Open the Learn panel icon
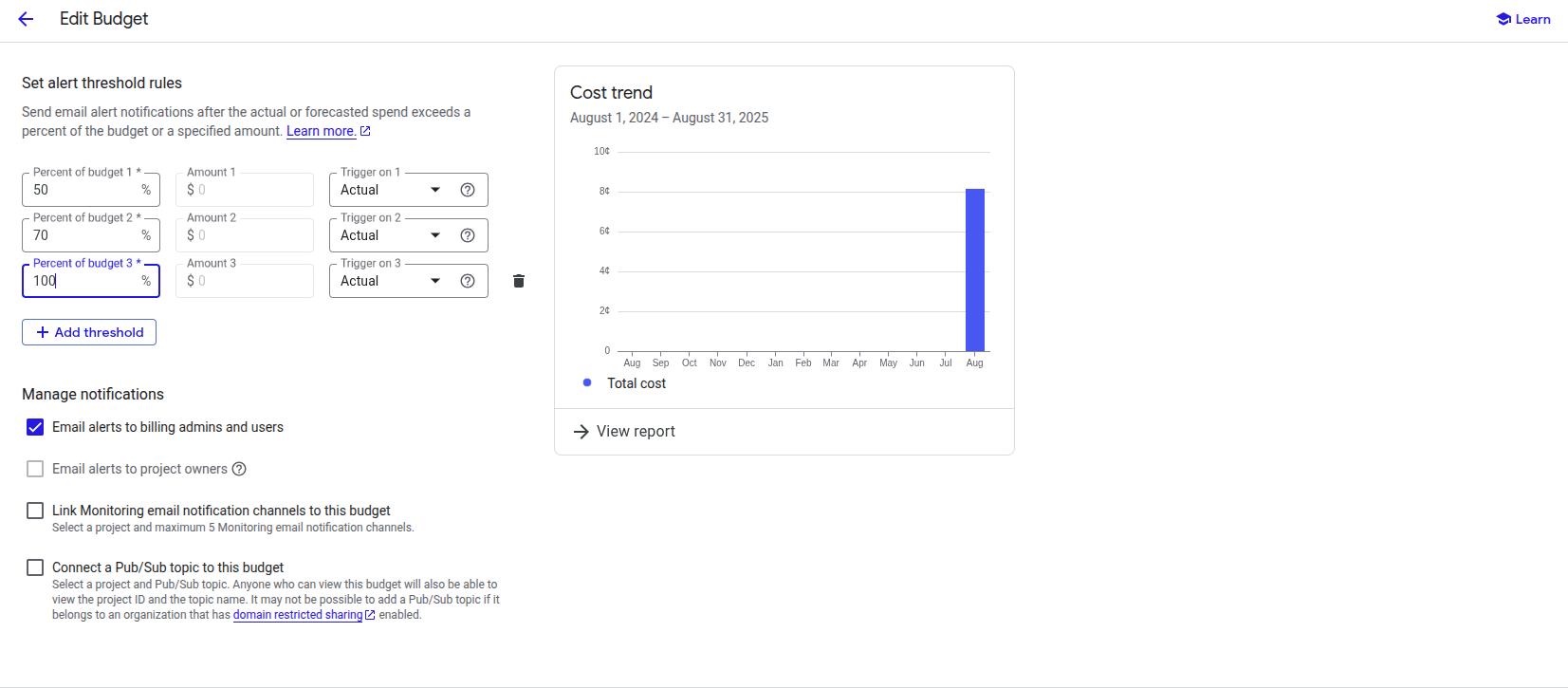 pos(1503,19)
